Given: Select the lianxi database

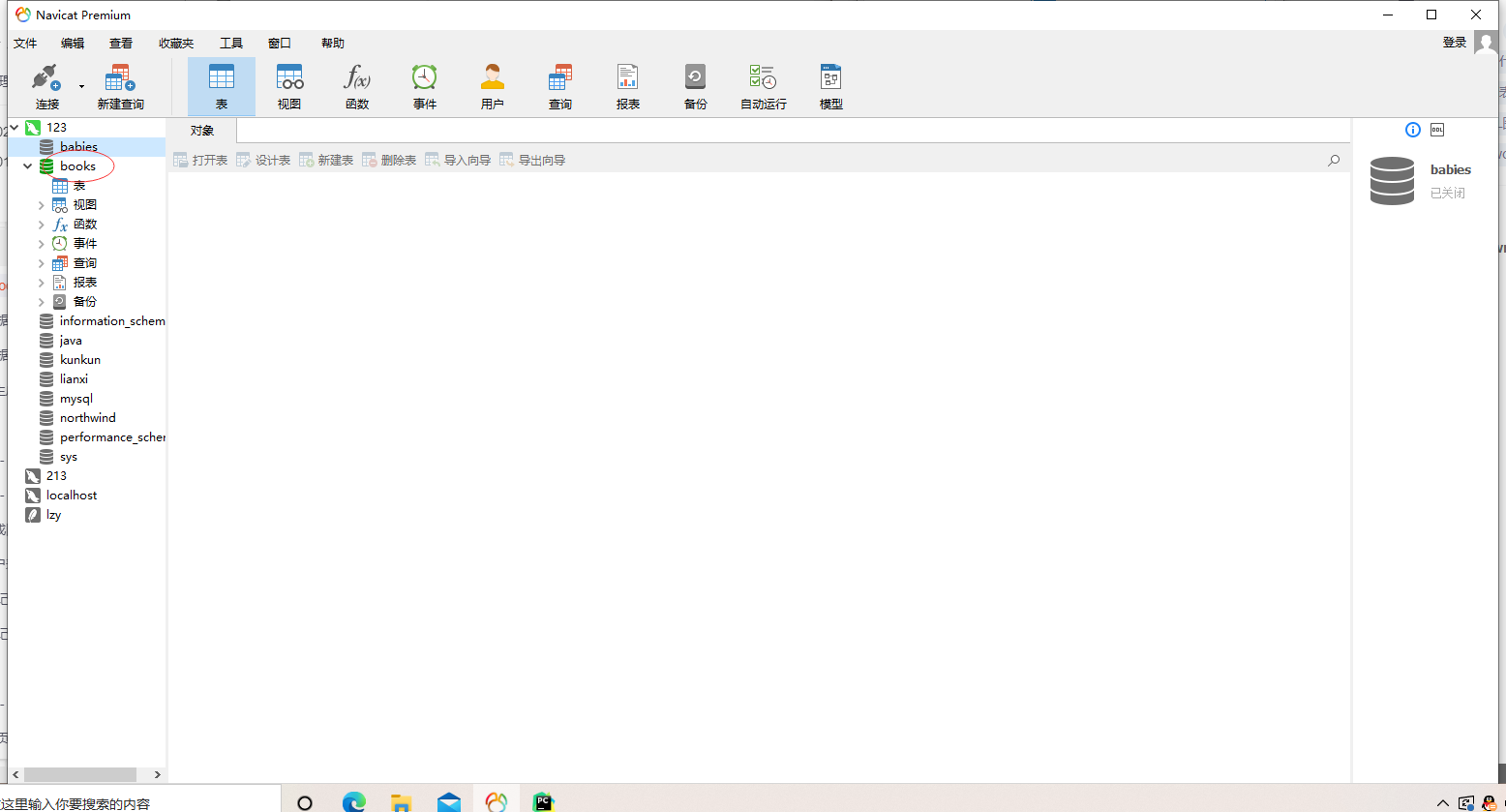Looking at the screenshot, I should tap(74, 379).
